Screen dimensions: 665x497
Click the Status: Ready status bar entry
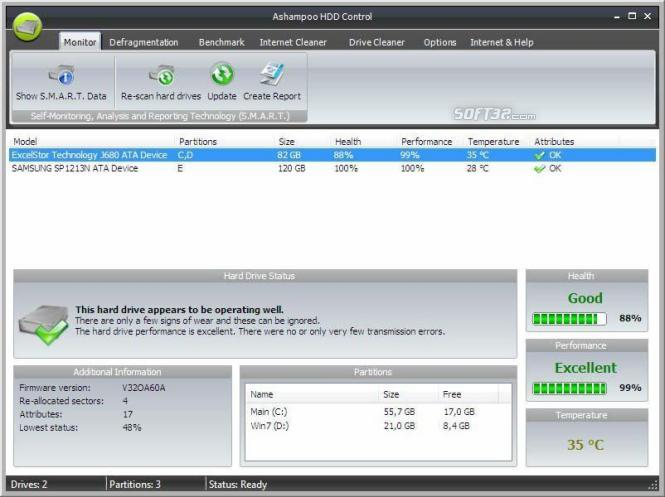(238, 484)
